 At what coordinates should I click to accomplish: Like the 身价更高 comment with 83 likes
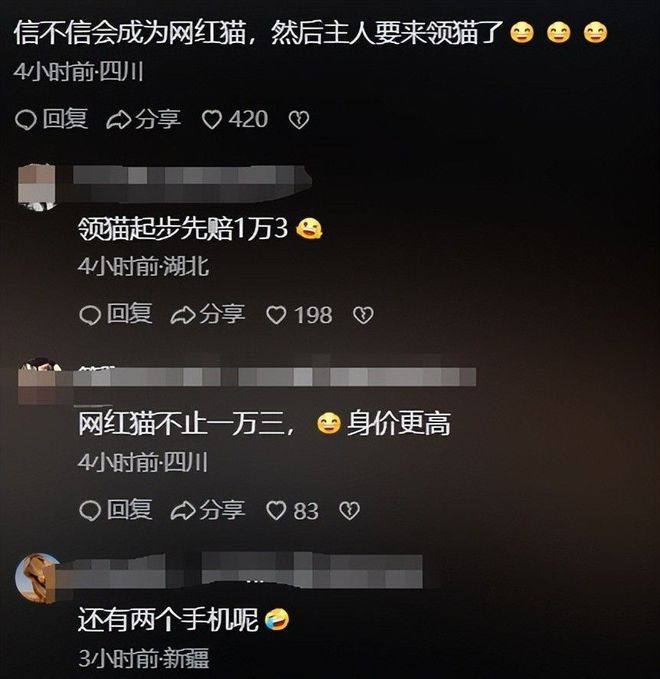pyautogui.click(x=292, y=511)
